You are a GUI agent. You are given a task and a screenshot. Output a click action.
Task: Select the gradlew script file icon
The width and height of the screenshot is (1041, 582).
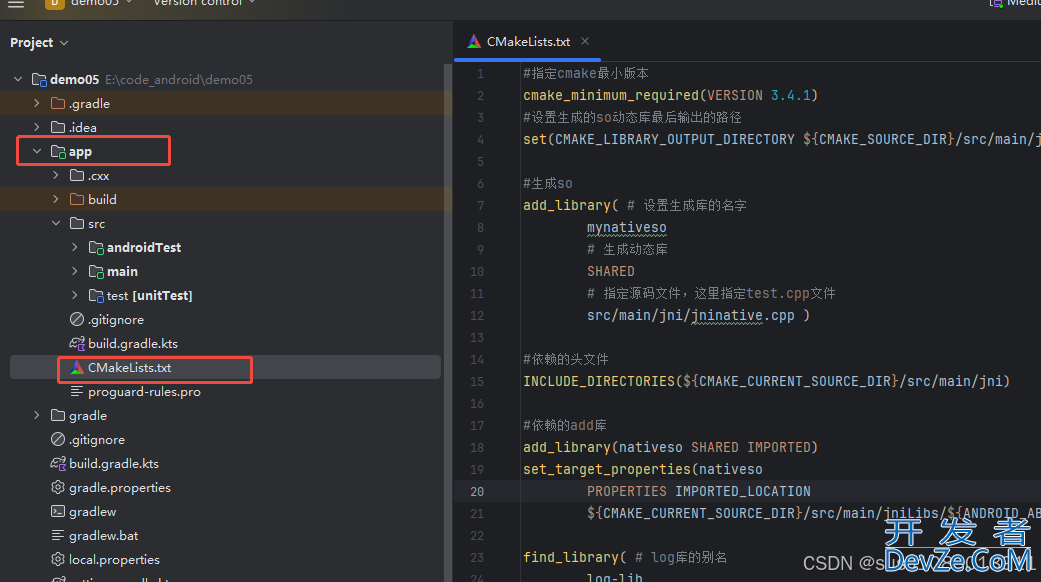(58, 512)
